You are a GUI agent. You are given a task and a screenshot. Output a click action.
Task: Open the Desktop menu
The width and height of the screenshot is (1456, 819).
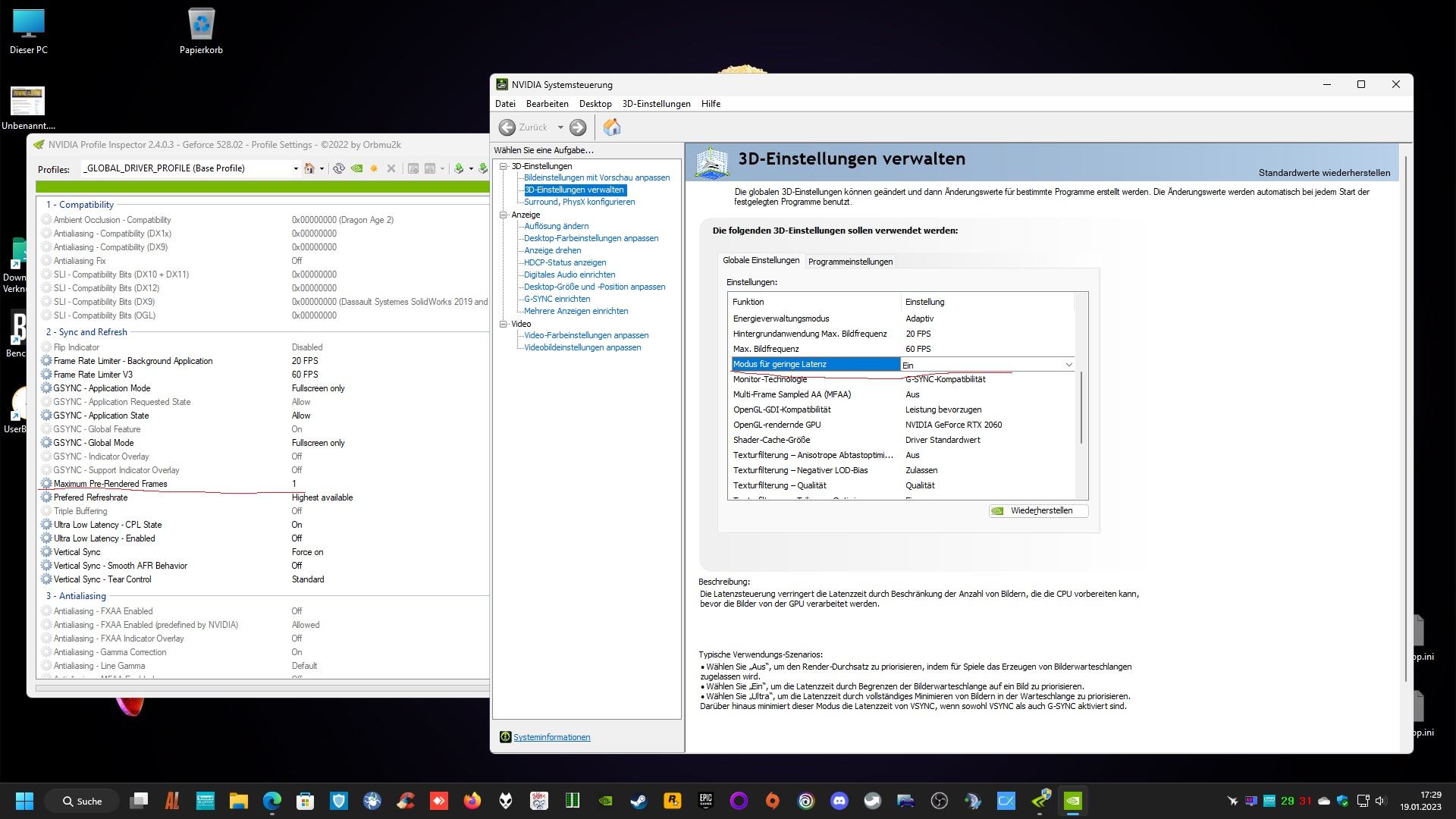(x=595, y=104)
